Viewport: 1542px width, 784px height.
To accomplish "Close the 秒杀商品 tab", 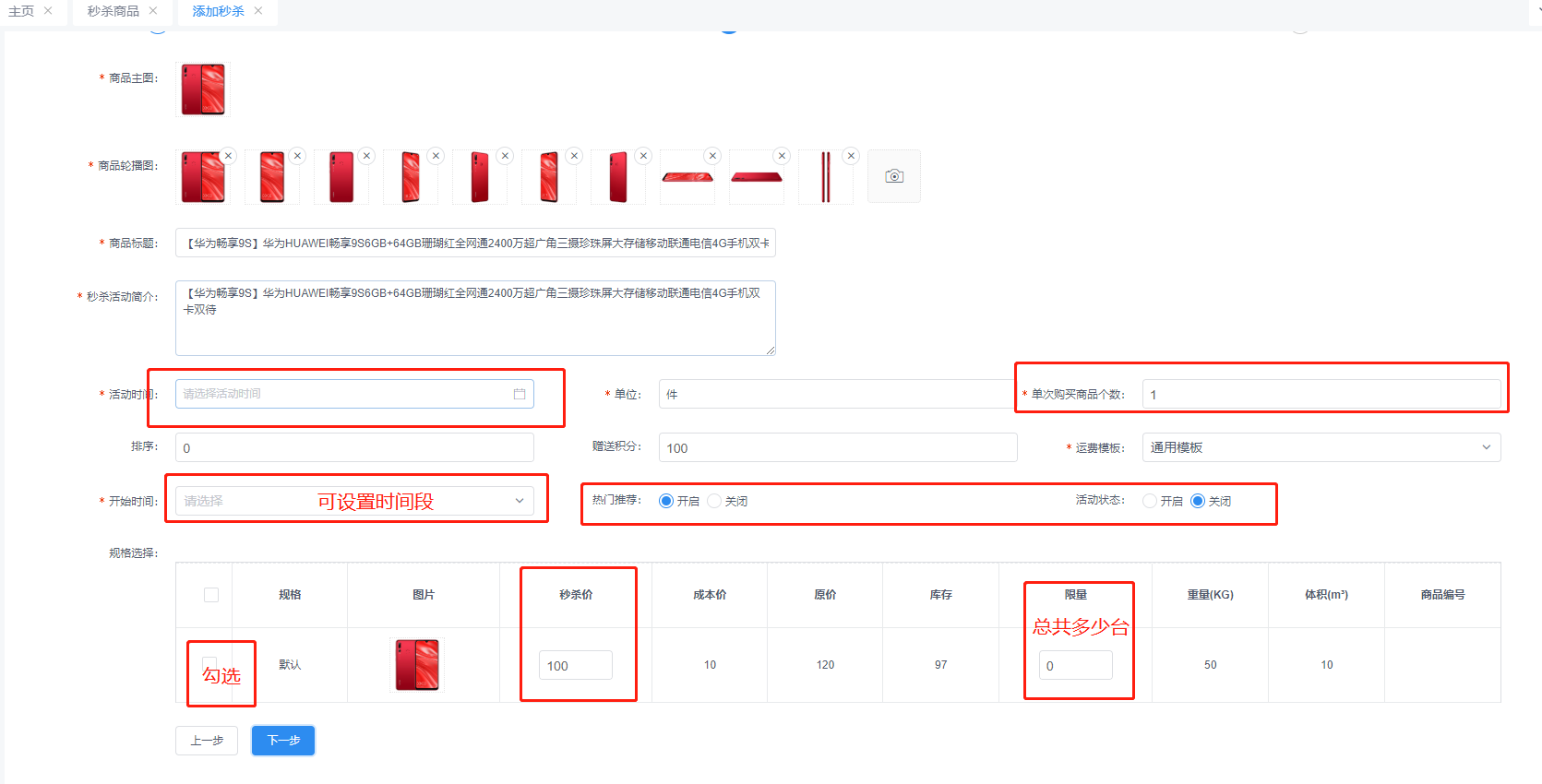I will click(x=153, y=11).
